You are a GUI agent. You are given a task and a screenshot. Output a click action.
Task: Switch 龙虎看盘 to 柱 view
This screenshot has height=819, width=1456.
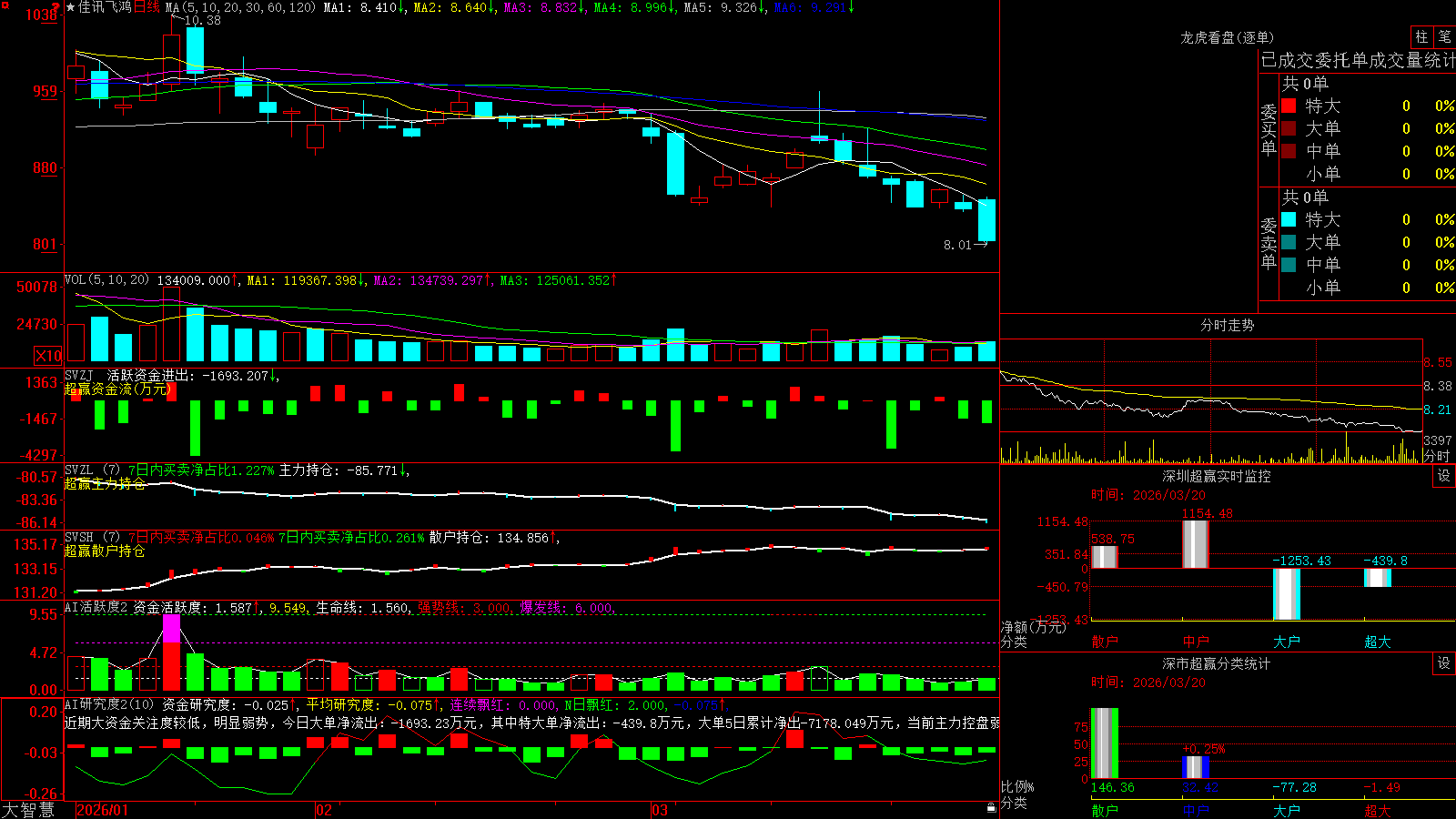(1421, 37)
